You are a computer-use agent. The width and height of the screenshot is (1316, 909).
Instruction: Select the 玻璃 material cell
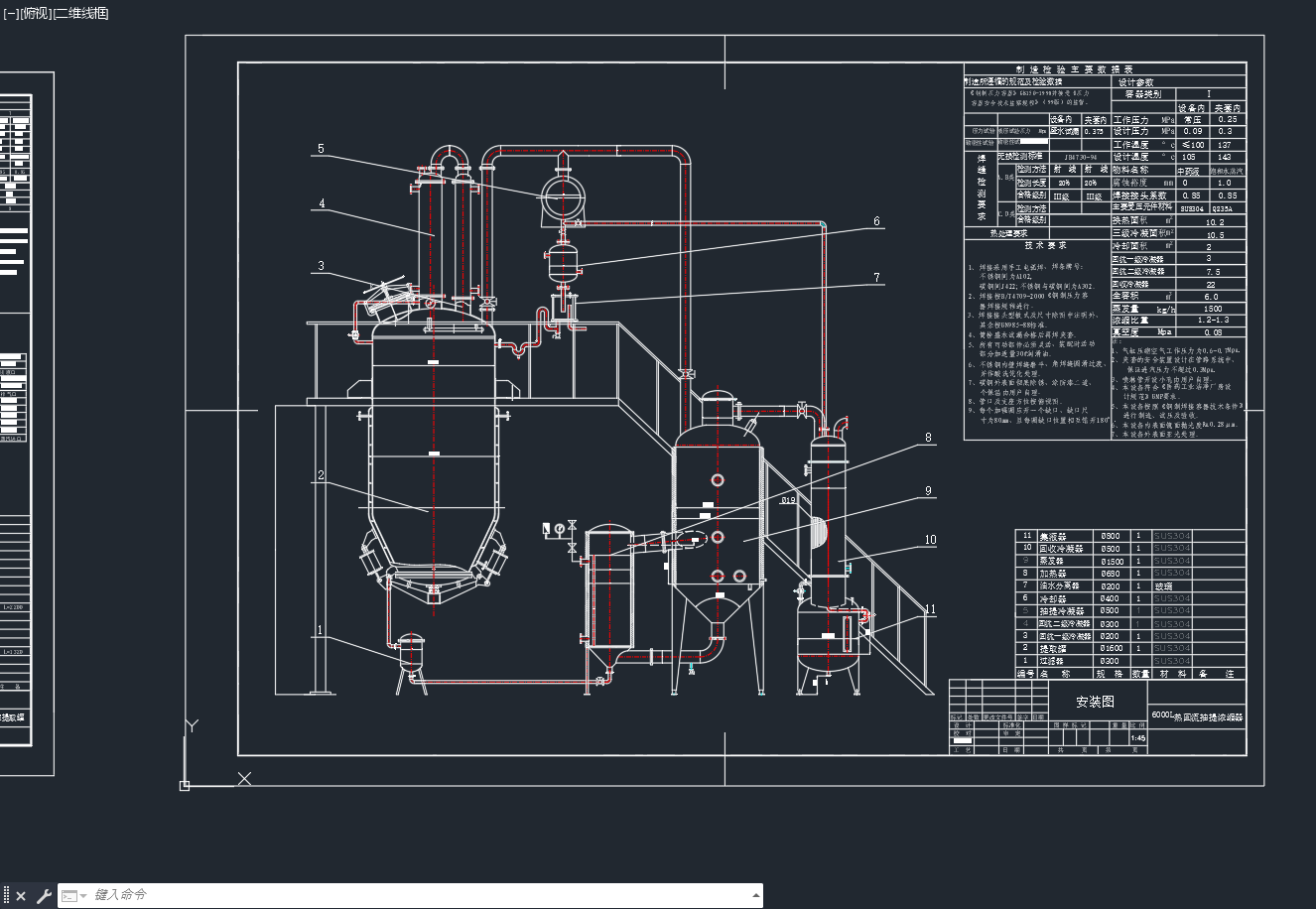(1163, 586)
